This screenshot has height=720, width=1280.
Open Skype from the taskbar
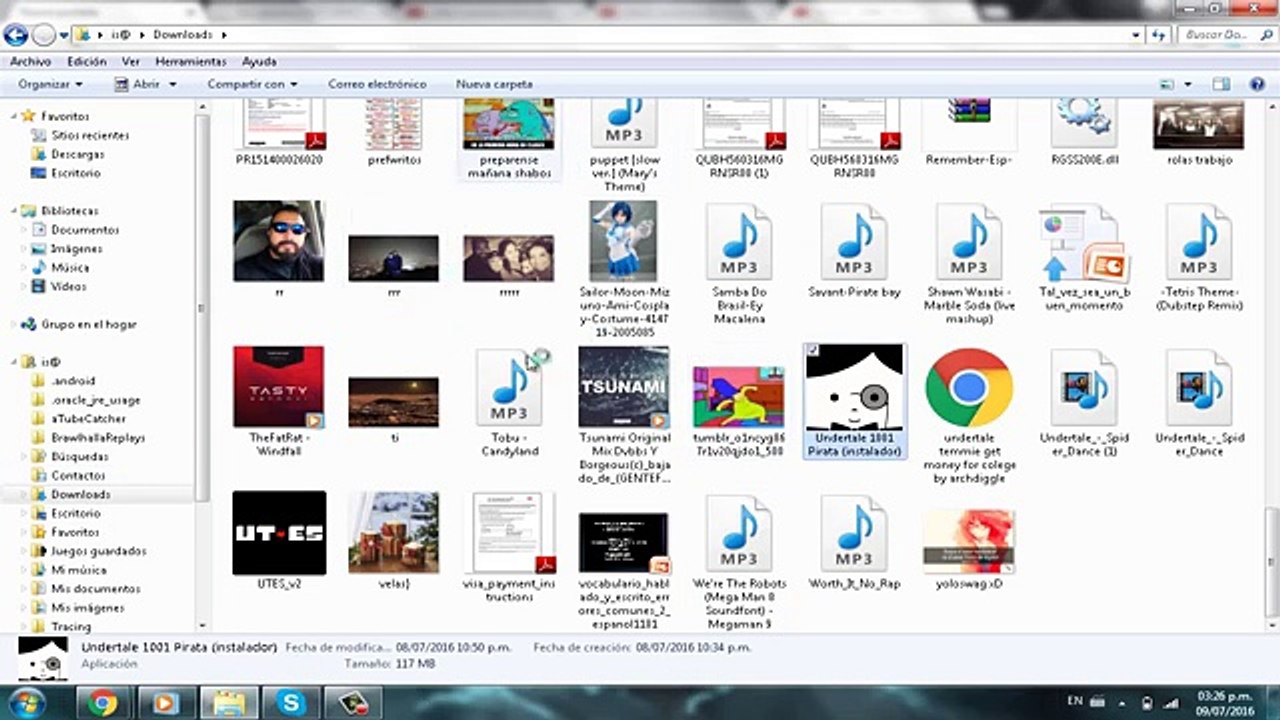click(292, 703)
